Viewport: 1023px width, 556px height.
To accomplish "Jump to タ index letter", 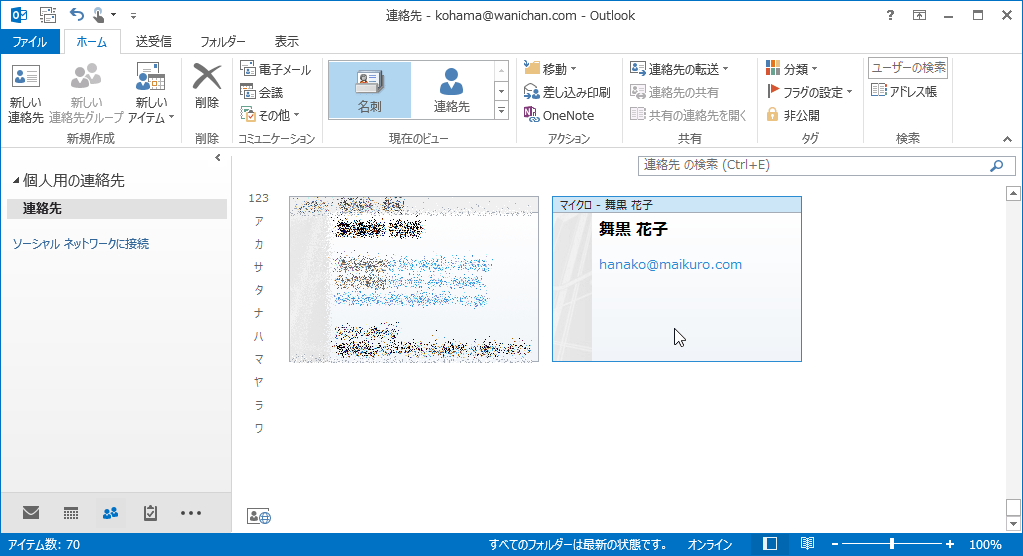I will tap(258, 290).
